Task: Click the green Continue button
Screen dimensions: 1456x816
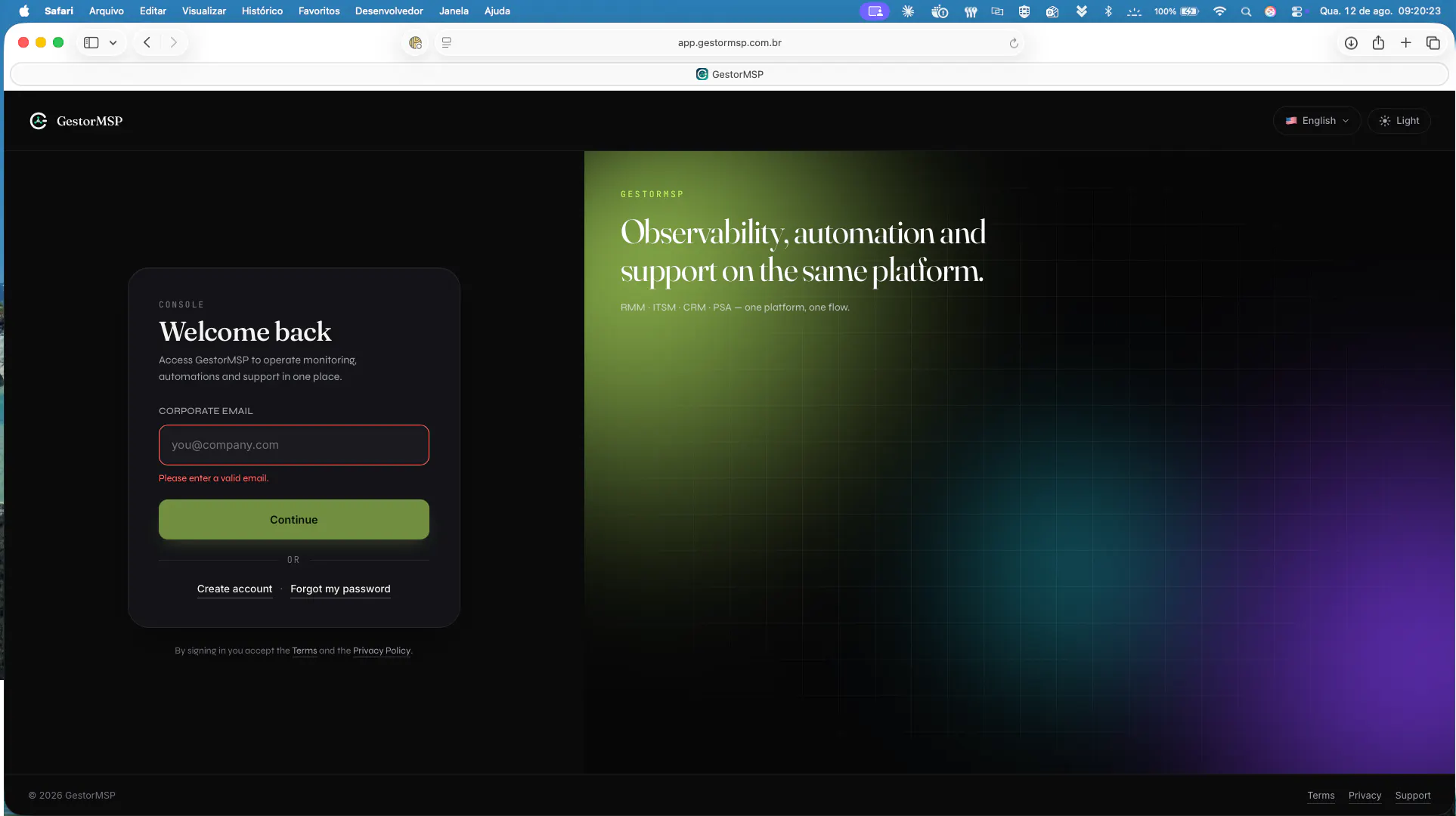Action: [x=294, y=520]
